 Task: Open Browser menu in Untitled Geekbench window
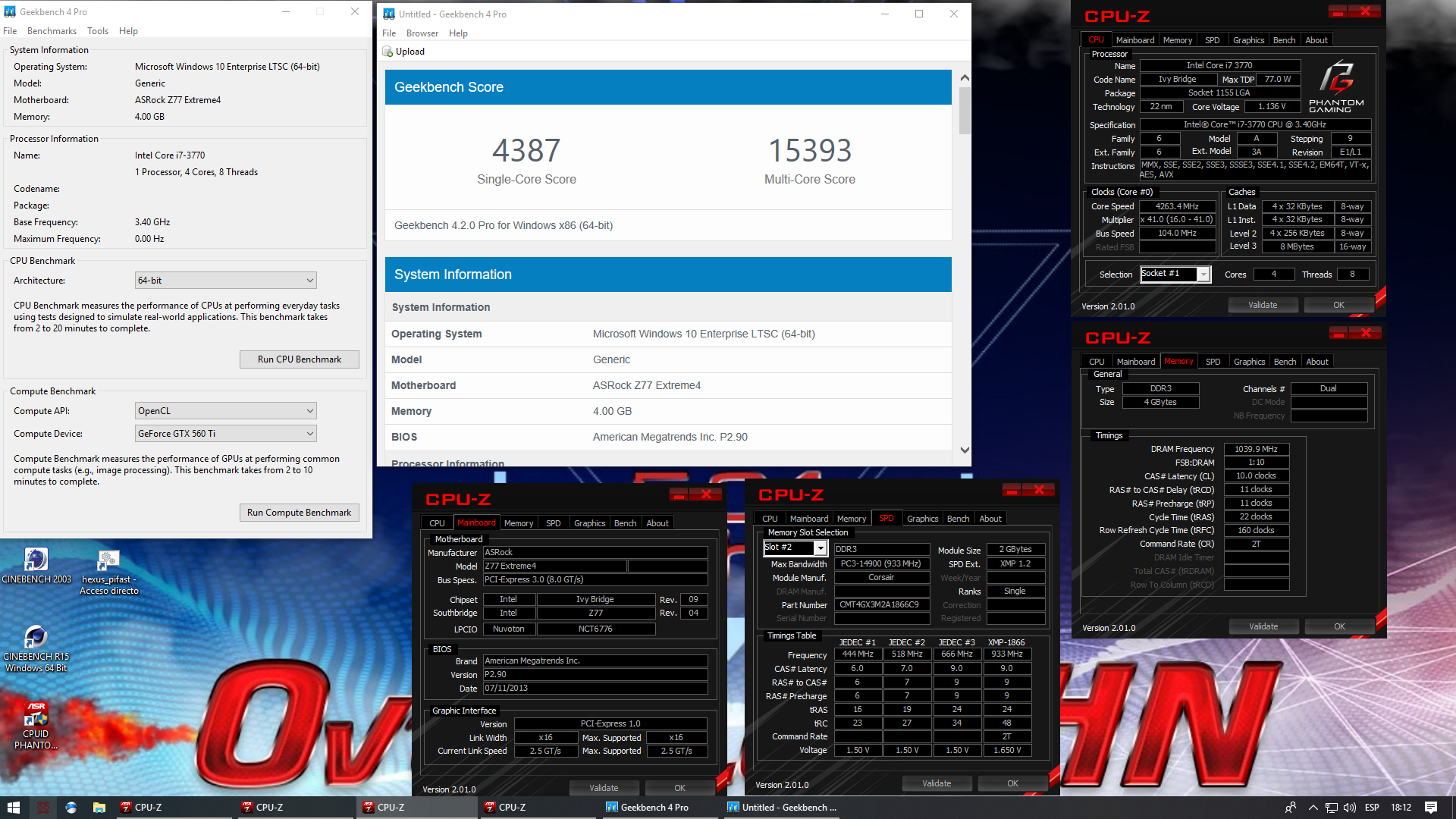(422, 33)
